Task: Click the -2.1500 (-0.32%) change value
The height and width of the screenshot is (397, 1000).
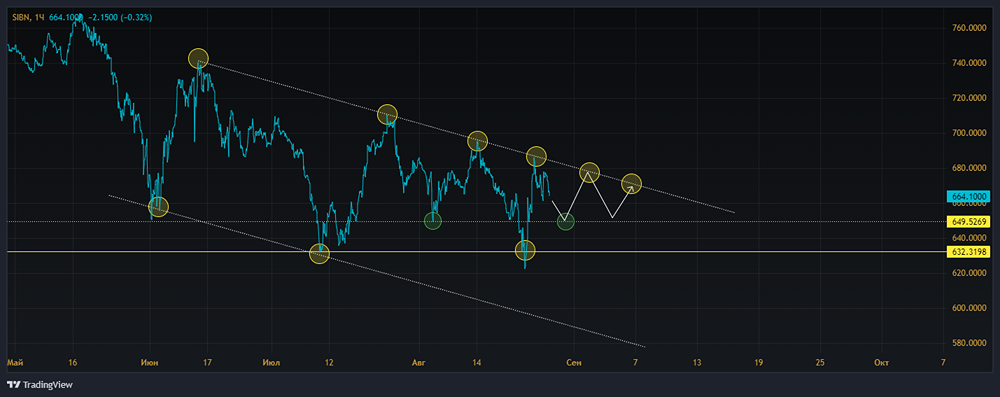Action: coord(121,17)
